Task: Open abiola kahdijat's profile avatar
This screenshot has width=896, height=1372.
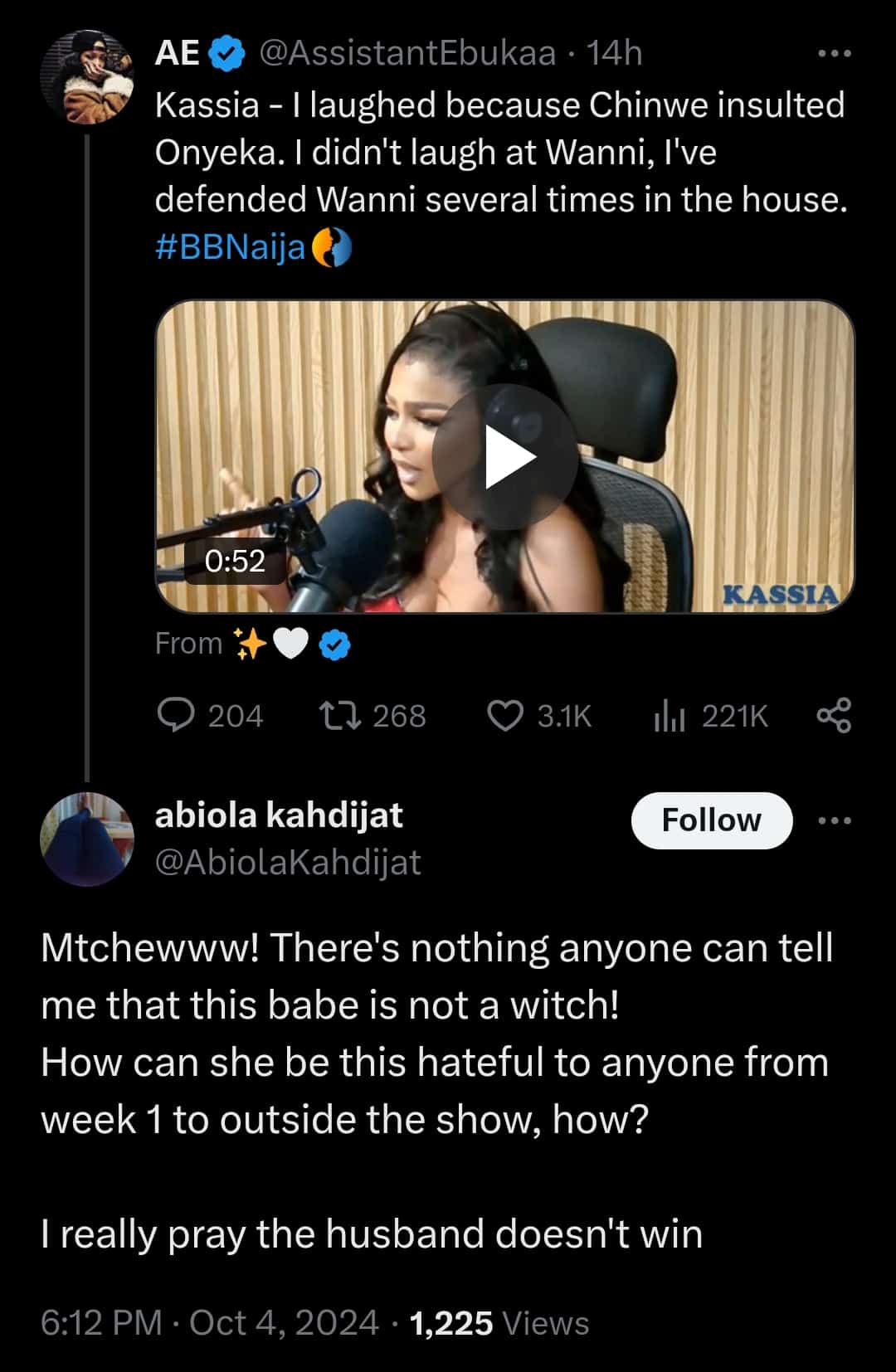Action: (x=87, y=838)
